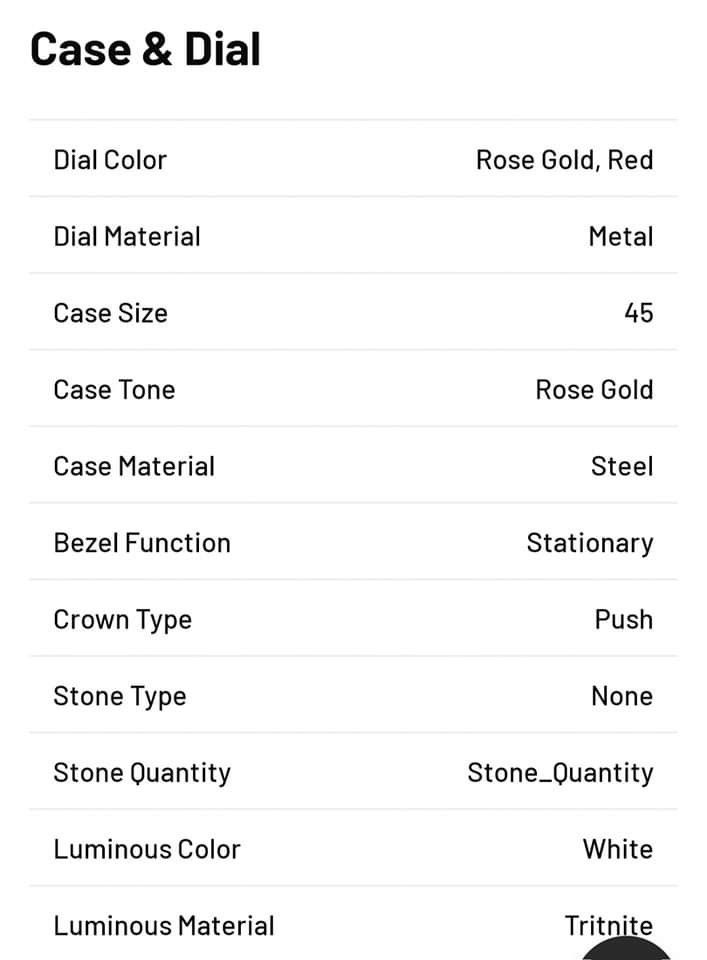Tap the 45 case size value

click(x=638, y=313)
